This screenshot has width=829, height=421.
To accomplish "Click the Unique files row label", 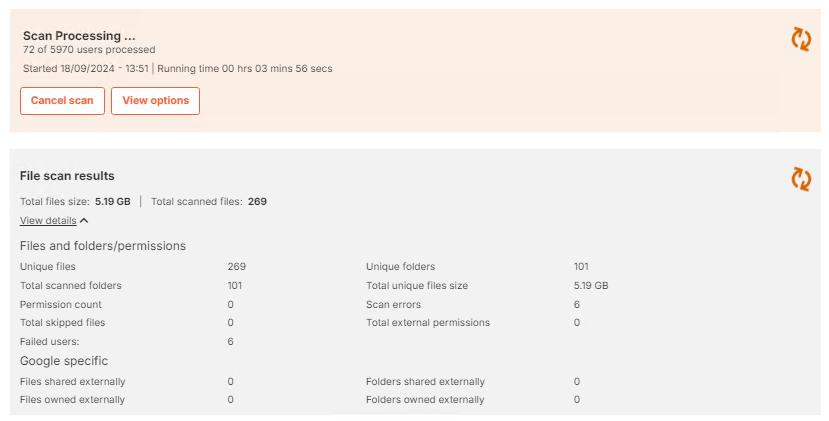I will coord(48,267).
